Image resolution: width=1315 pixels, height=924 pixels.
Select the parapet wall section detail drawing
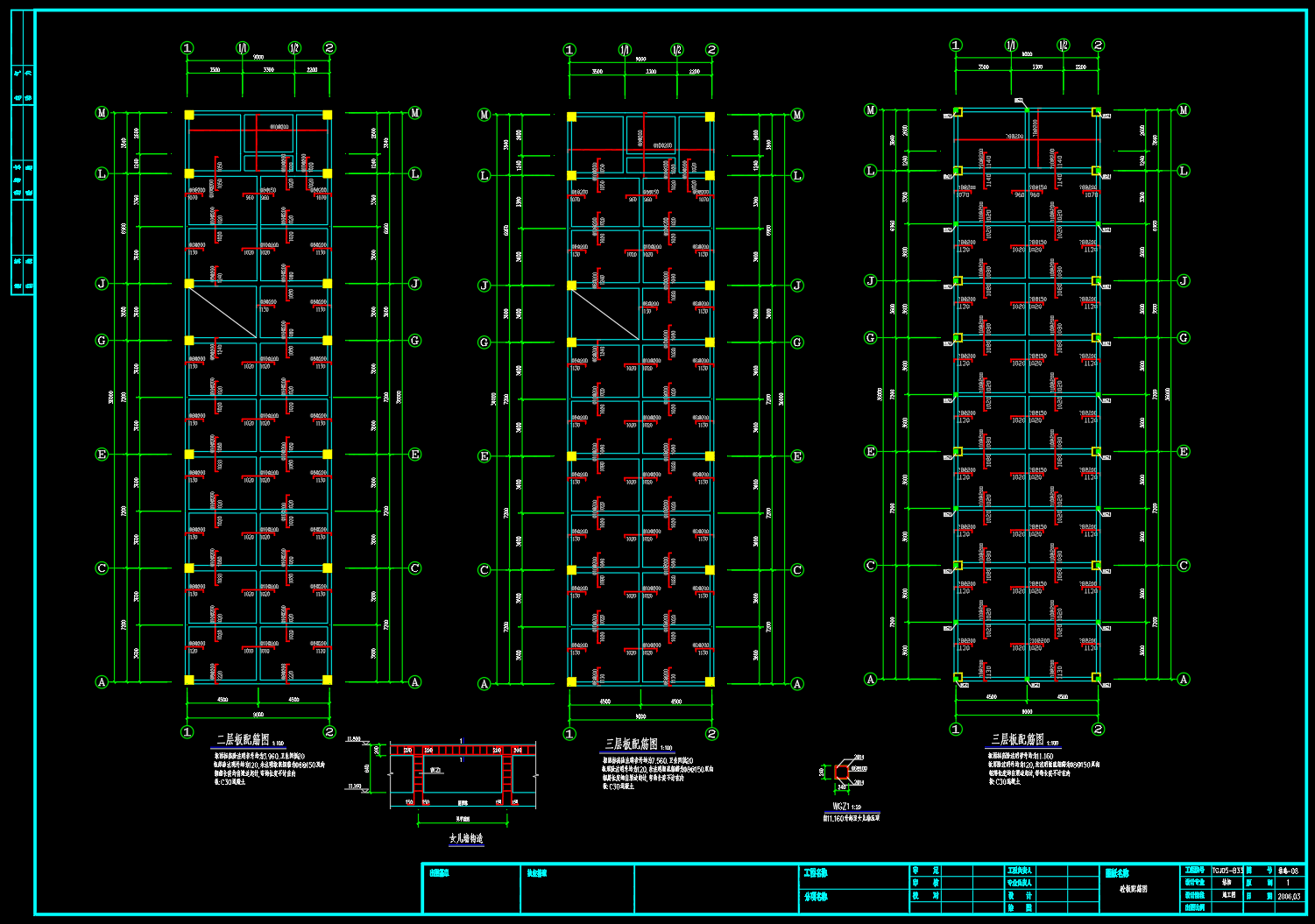[463, 775]
